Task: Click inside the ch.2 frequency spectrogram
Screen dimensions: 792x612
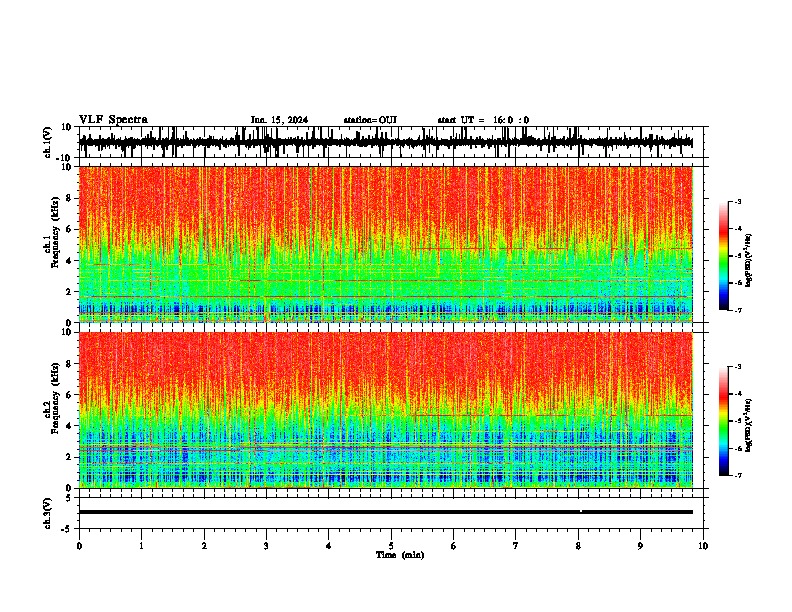Action: tap(386, 410)
